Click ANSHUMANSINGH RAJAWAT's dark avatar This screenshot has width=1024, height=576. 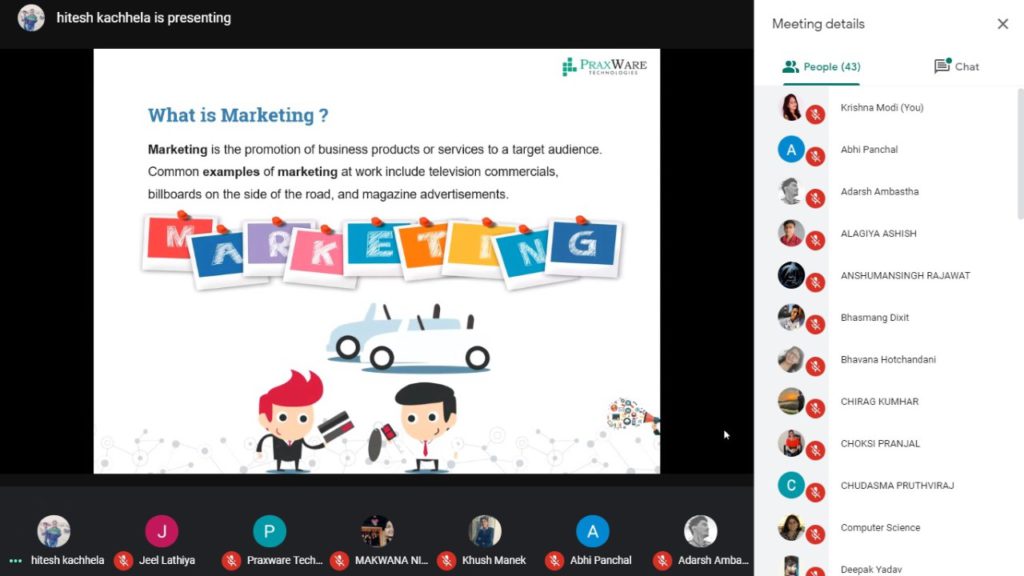coord(791,276)
